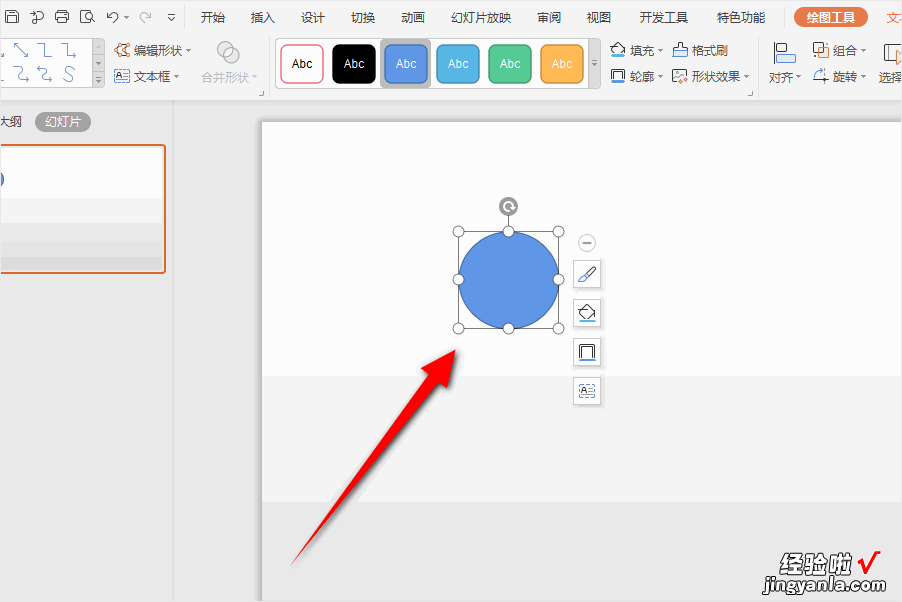Viewport: 902px width, 602px height.
Task: Click the rotation handle above circle
Action: (509, 207)
